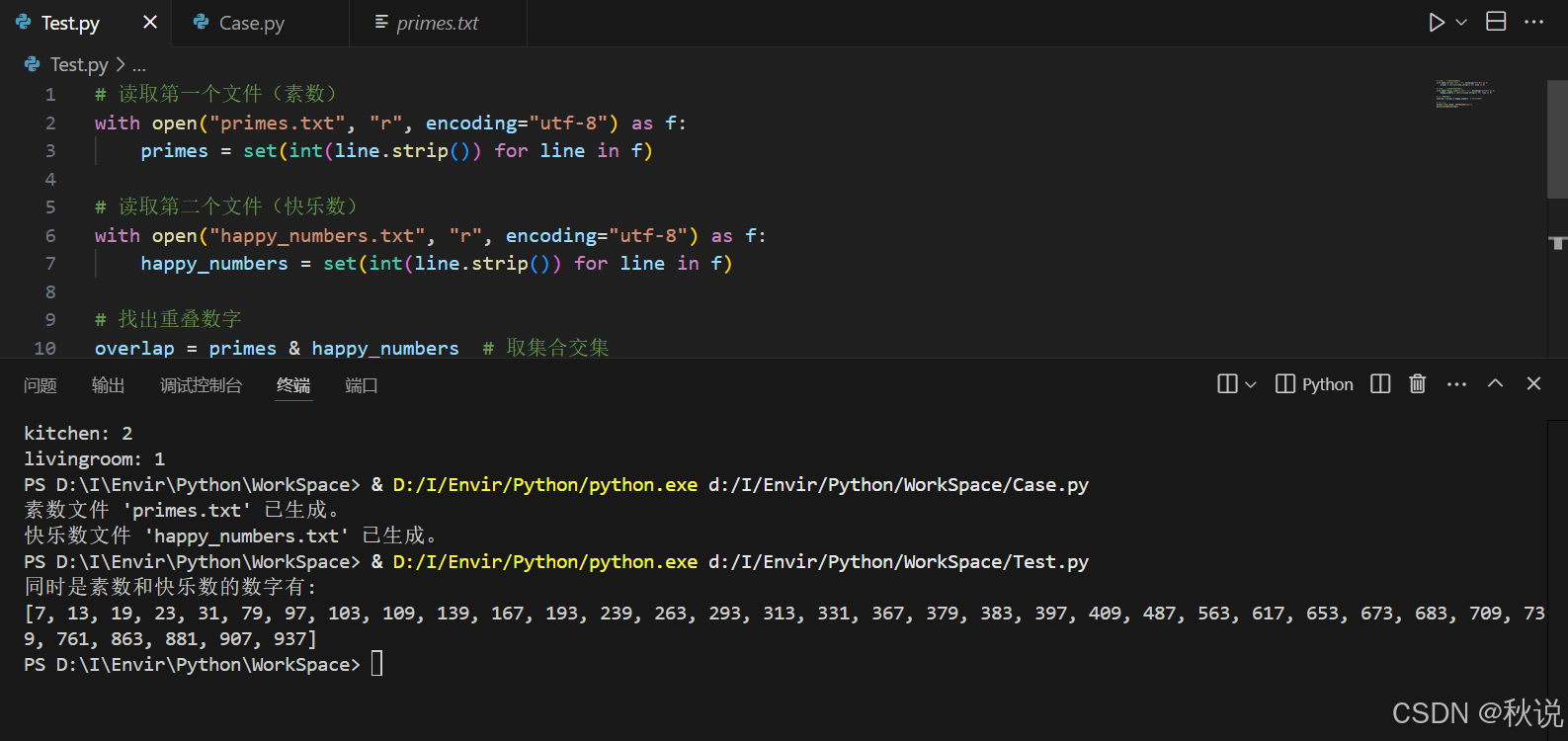The image size is (1568, 741).
Task: Split the editor right
Action: tap(1496, 22)
